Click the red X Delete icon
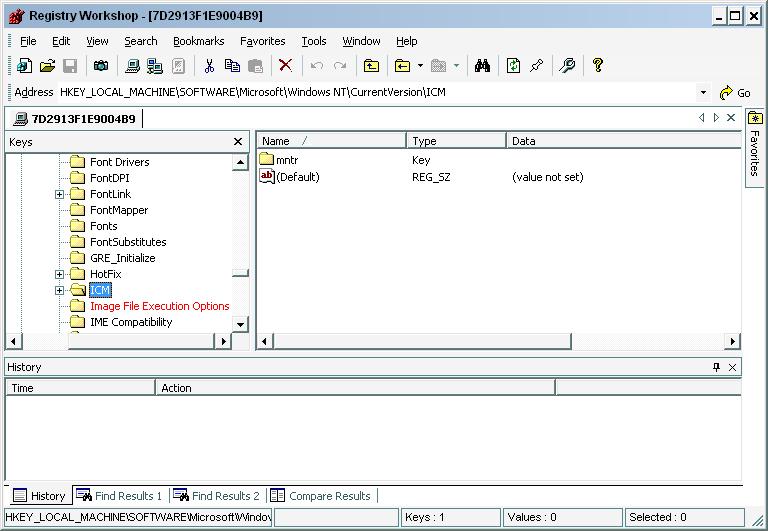 click(286, 66)
